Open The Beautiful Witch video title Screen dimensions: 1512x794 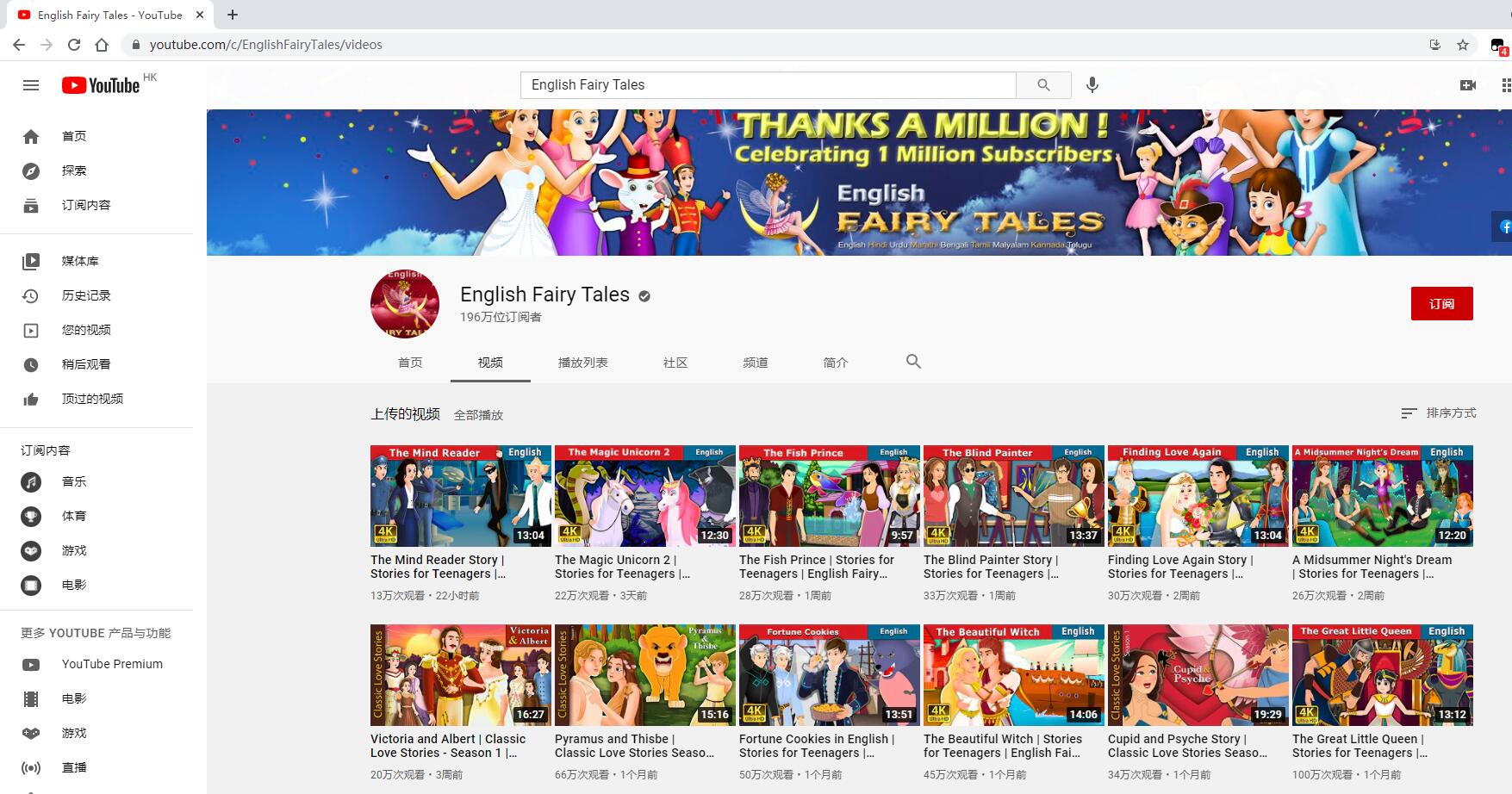coord(1003,746)
